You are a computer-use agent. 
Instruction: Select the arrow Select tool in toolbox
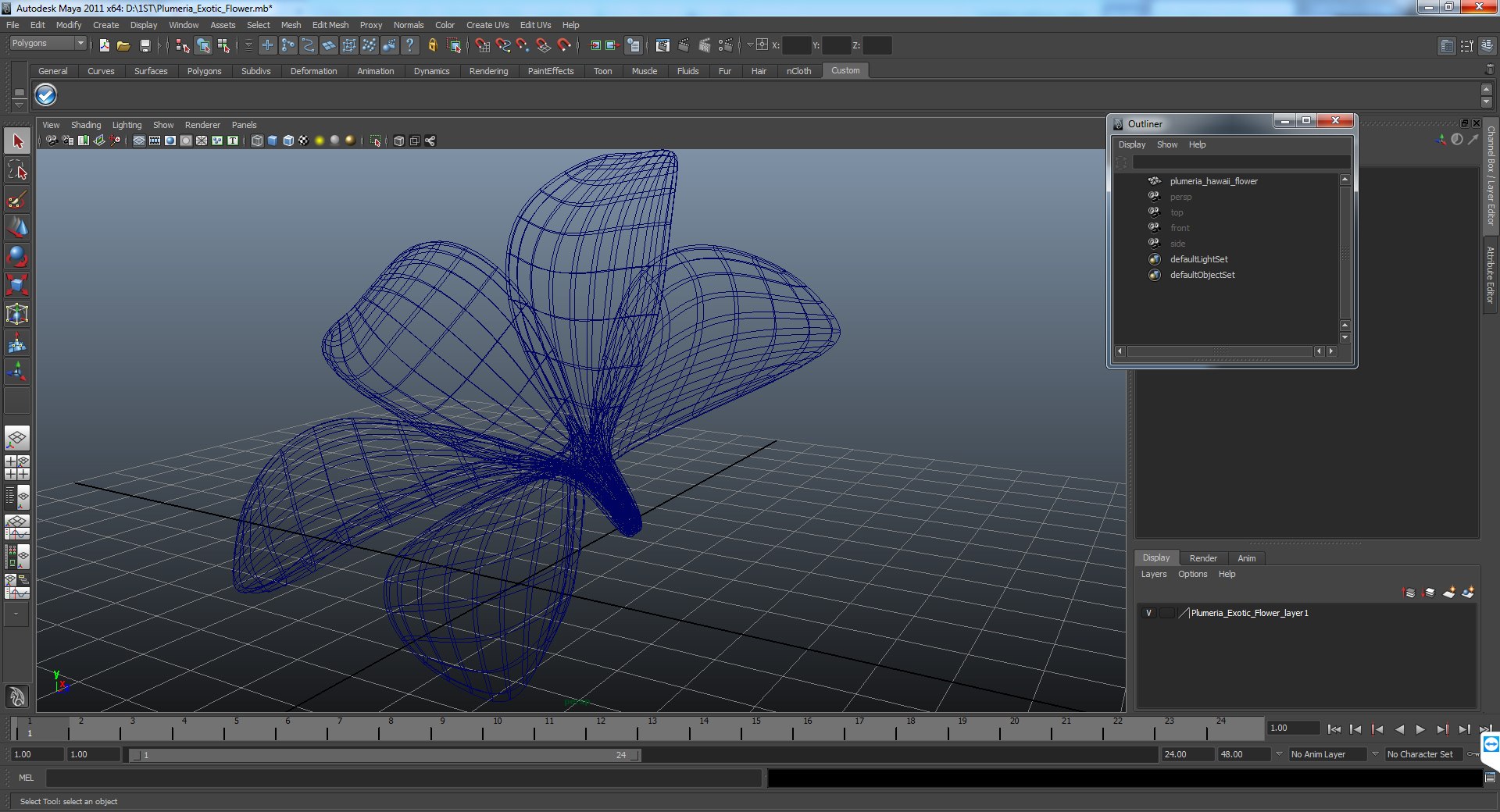17,141
